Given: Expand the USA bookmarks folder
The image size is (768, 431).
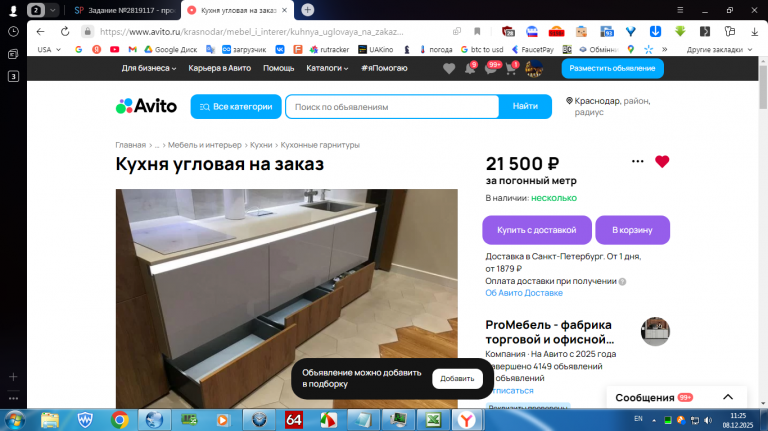Looking at the screenshot, I should pyautogui.click(x=49, y=49).
